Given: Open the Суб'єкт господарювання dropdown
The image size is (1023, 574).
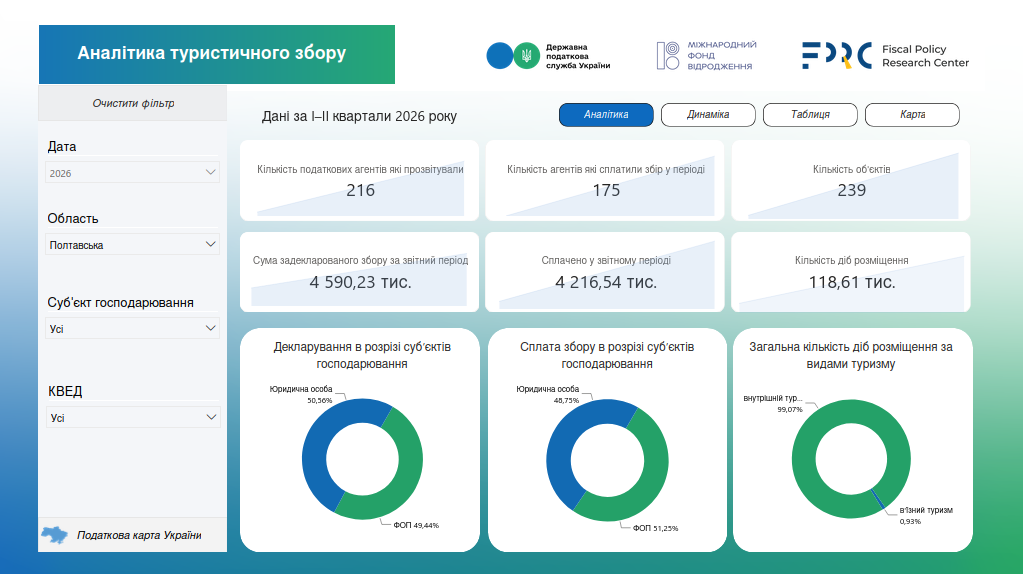Looking at the screenshot, I should pyautogui.click(x=132, y=329).
